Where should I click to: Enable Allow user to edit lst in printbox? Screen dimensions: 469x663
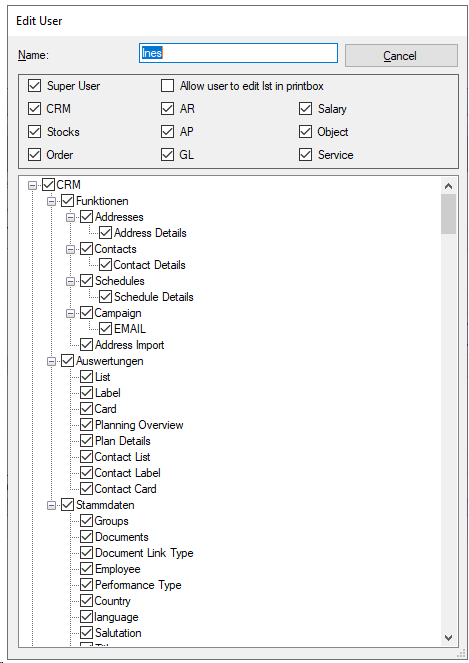coord(167,86)
